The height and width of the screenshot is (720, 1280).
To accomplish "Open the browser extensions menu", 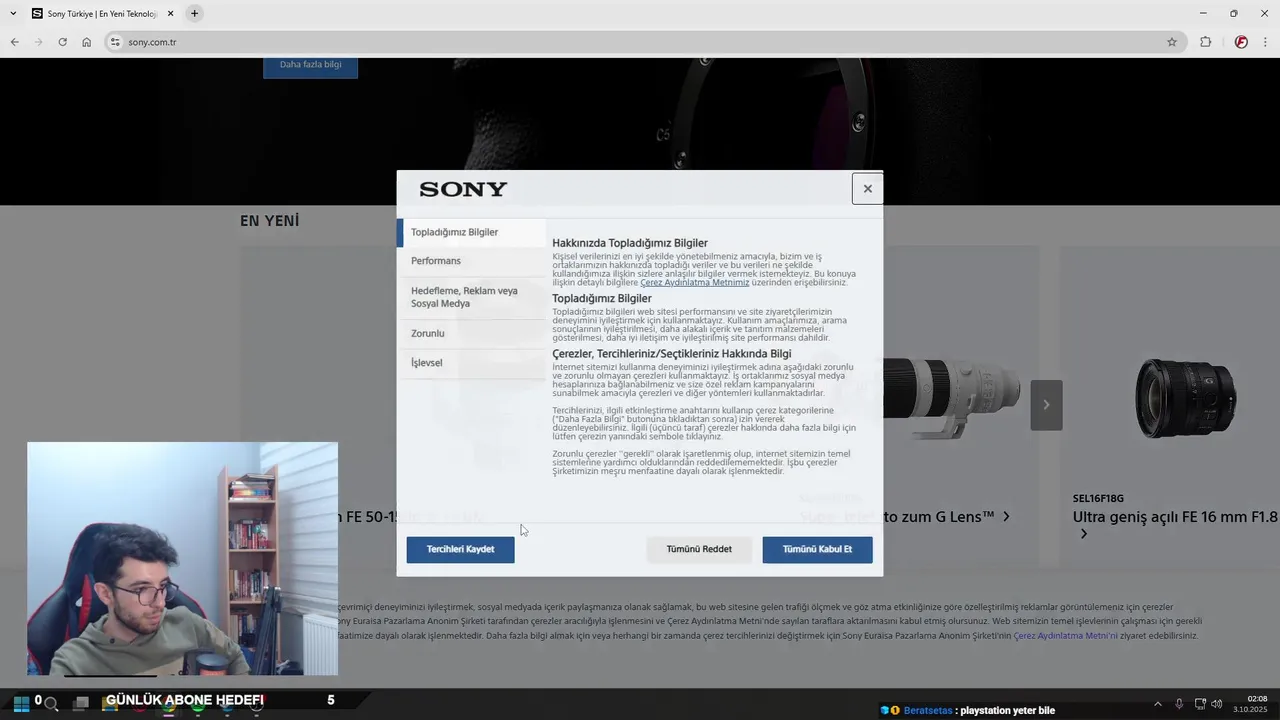I will 1205,42.
